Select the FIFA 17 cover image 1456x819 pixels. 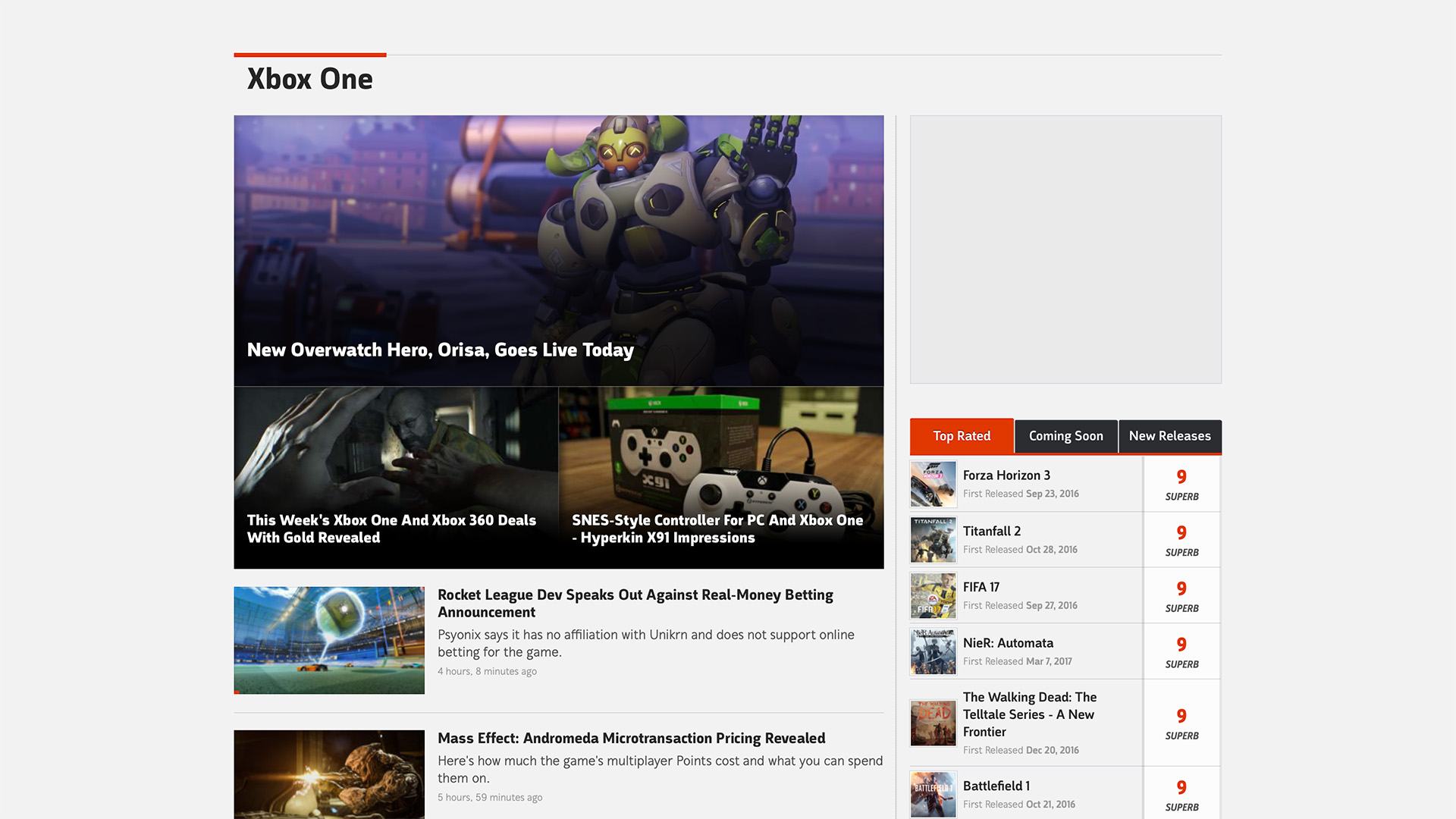click(x=933, y=596)
